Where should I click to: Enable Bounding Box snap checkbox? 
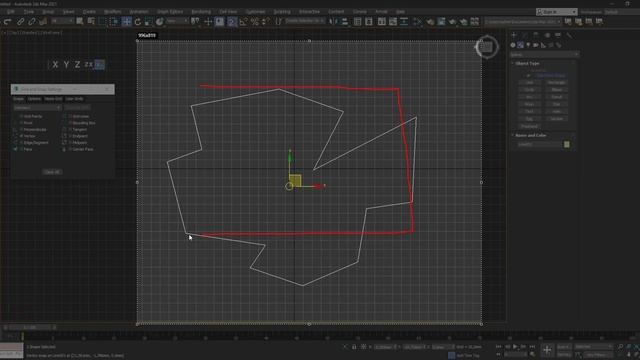coord(70,123)
